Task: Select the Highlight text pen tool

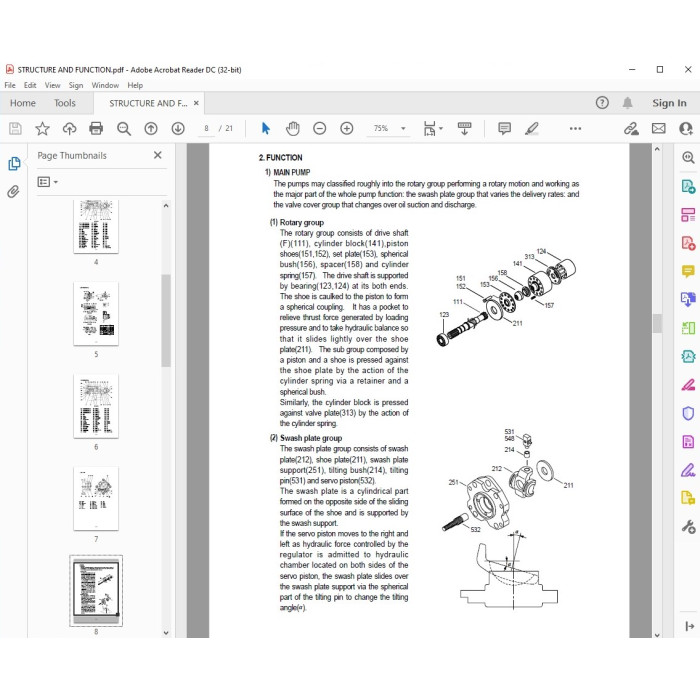Action: (x=532, y=129)
